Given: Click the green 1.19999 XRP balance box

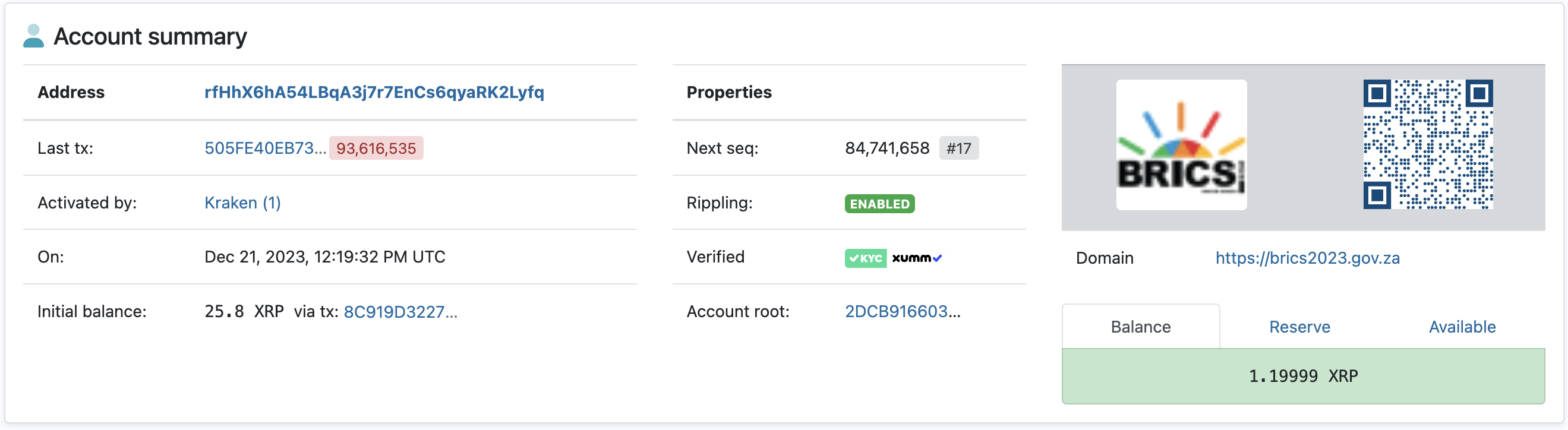Looking at the screenshot, I should tap(1302, 376).
